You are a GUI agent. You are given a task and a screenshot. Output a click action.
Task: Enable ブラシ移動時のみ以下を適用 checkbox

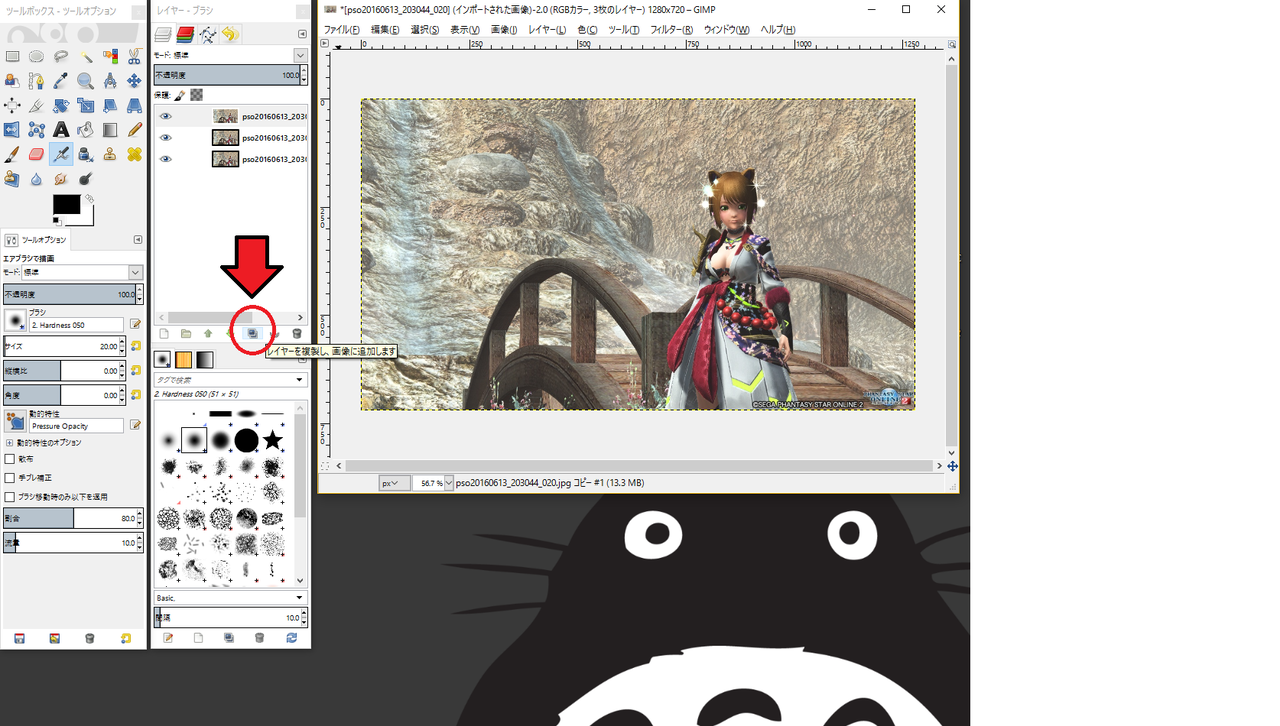pyautogui.click(x=10, y=496)
